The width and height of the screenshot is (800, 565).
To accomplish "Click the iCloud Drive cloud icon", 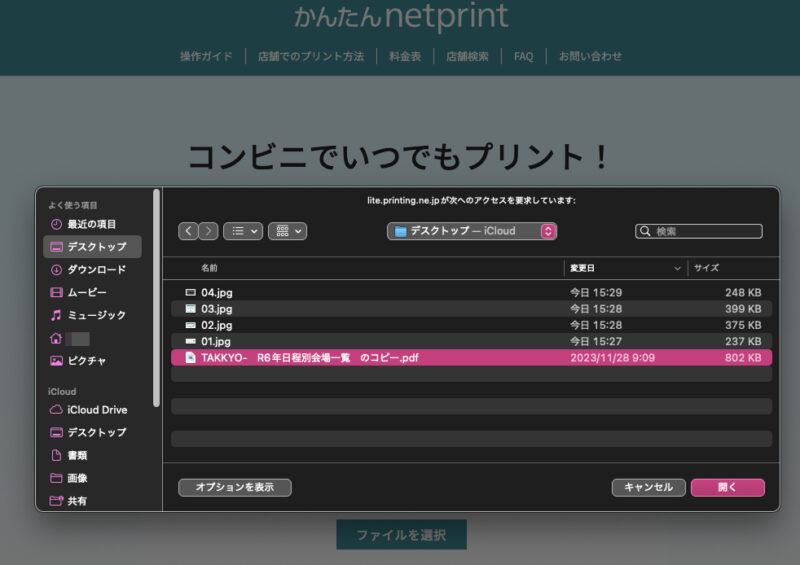I will pos(56,410).
